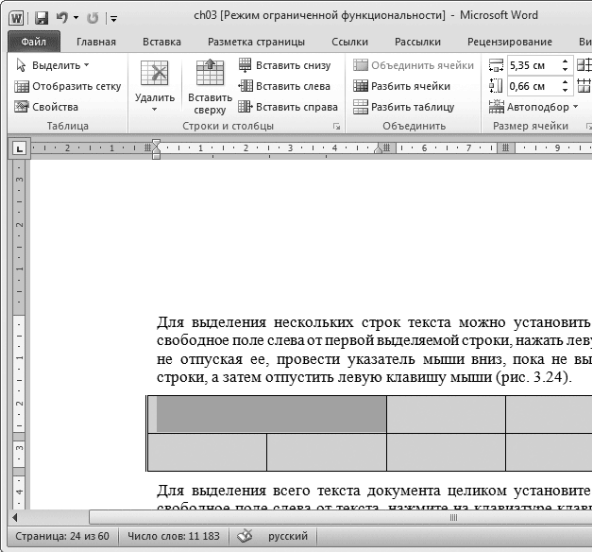Click Разбить таблицу

click(x=404, y=107)
